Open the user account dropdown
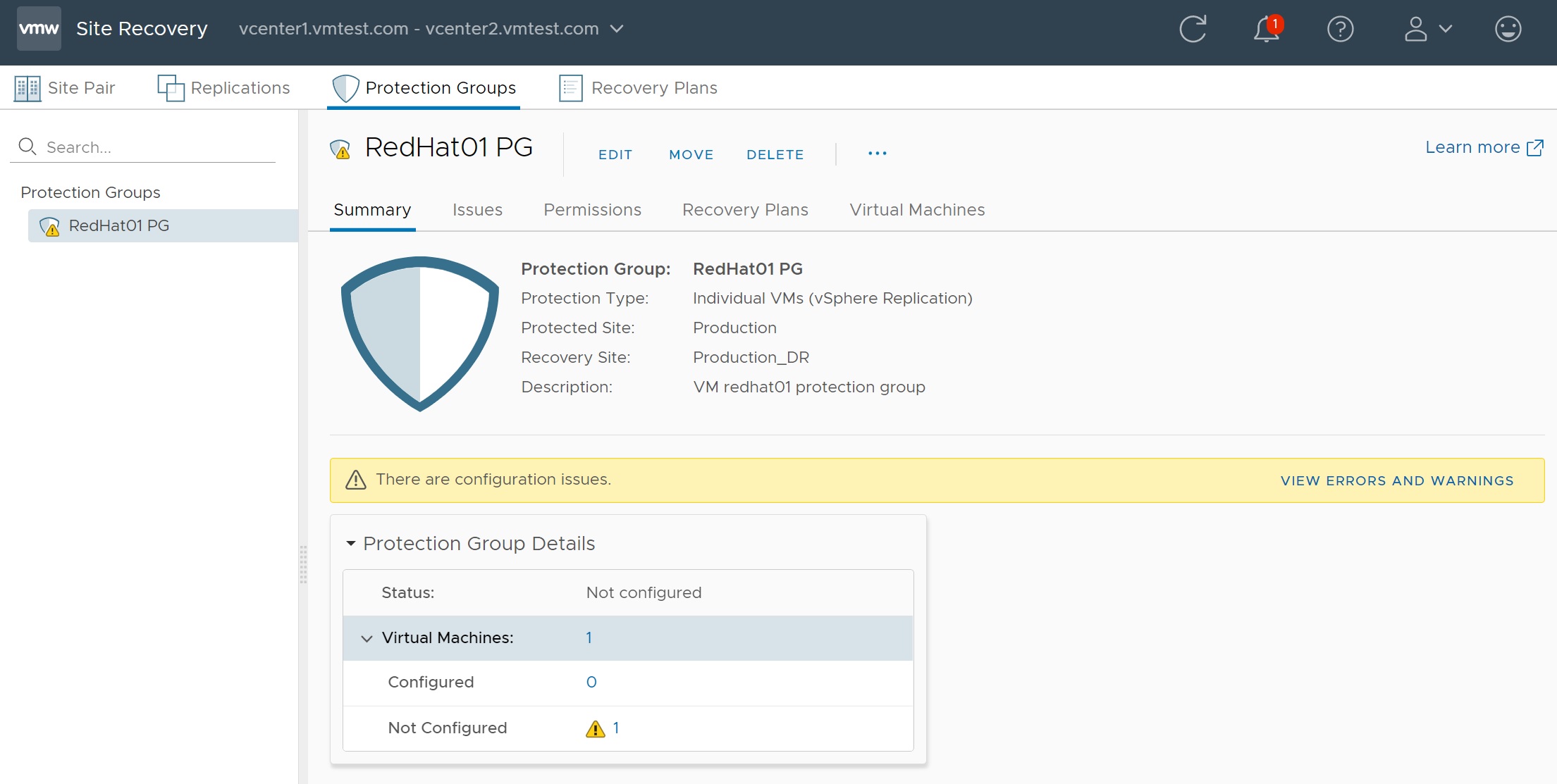1557x784 pixels. click(x=1427, y=29)
